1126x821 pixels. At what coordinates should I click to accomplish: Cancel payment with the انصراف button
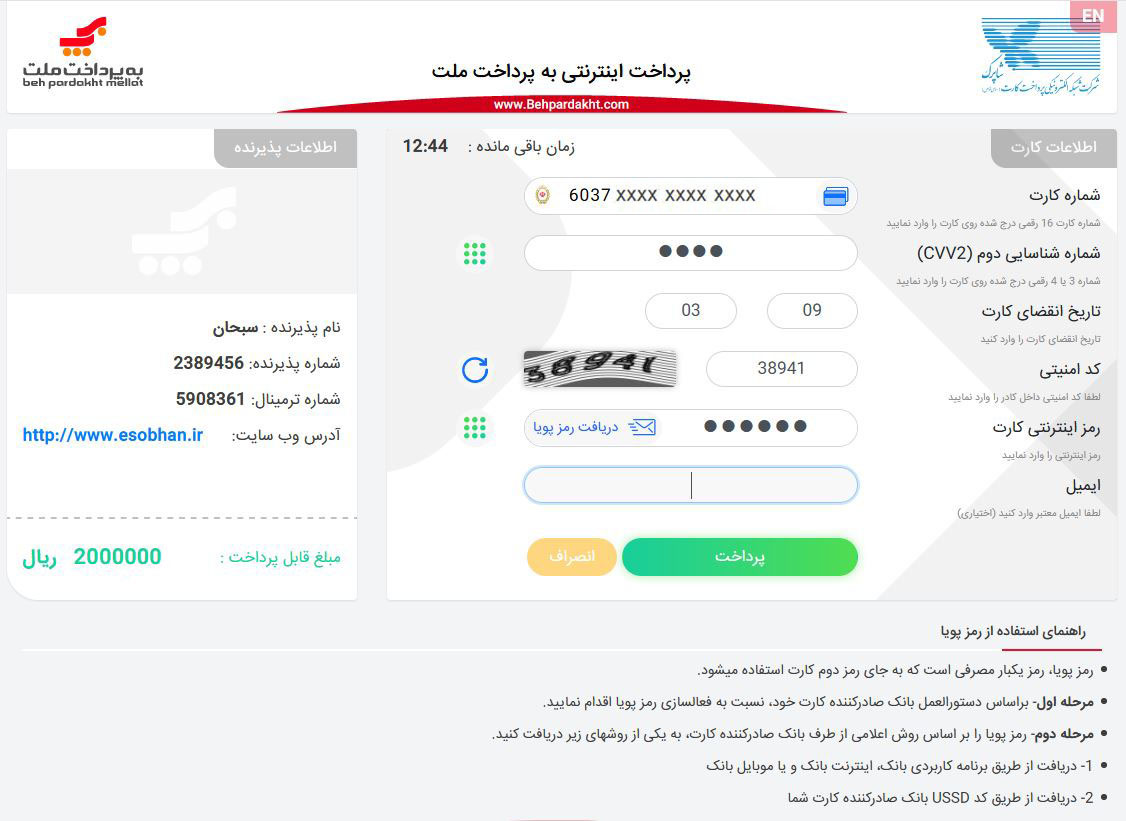[x=572, y=557]
